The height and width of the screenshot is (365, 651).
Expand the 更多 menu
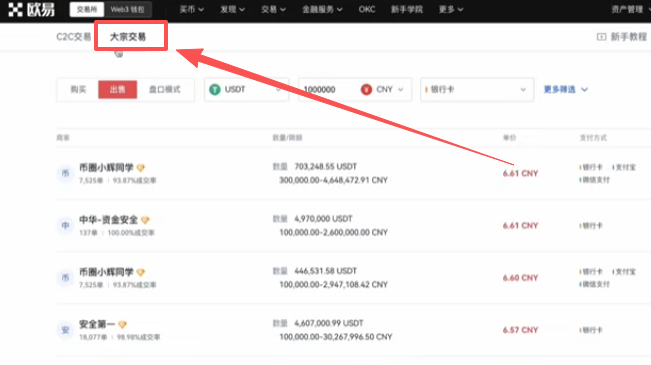(x=450, y=9)
